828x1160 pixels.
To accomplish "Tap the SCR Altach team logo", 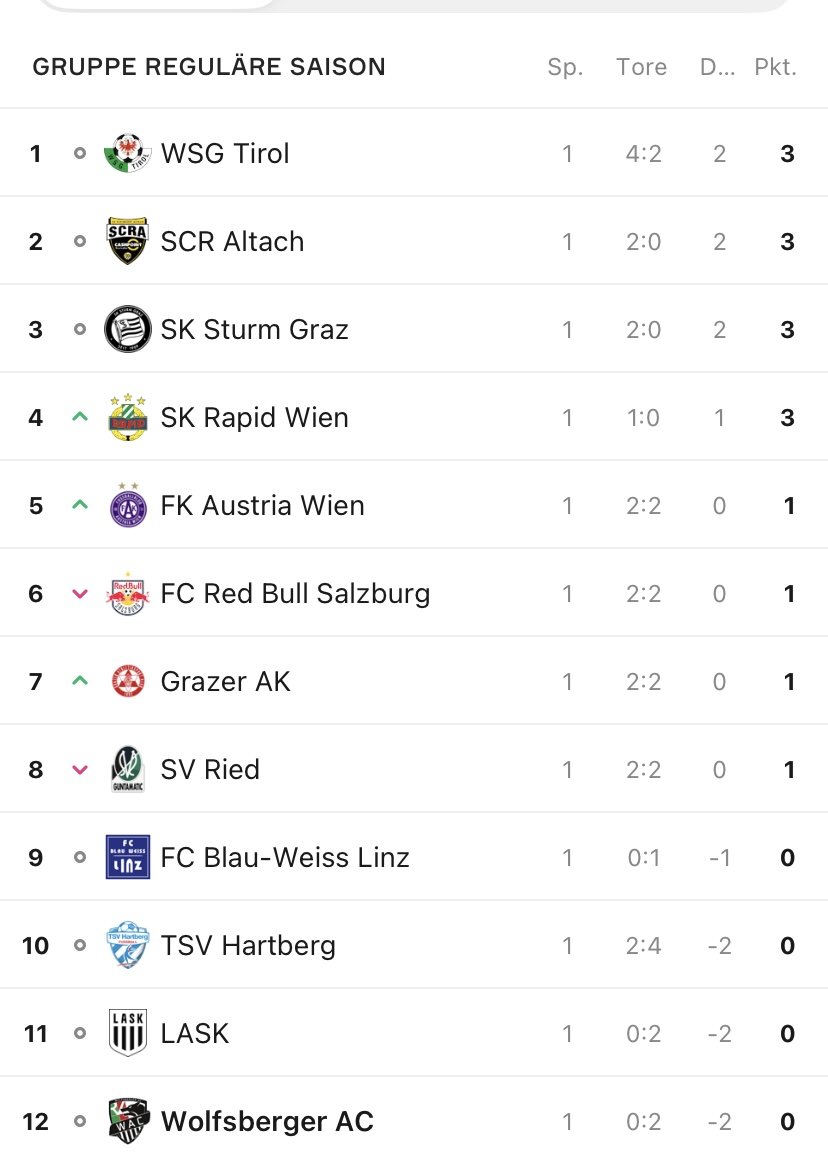I will (x=128, y=241).
